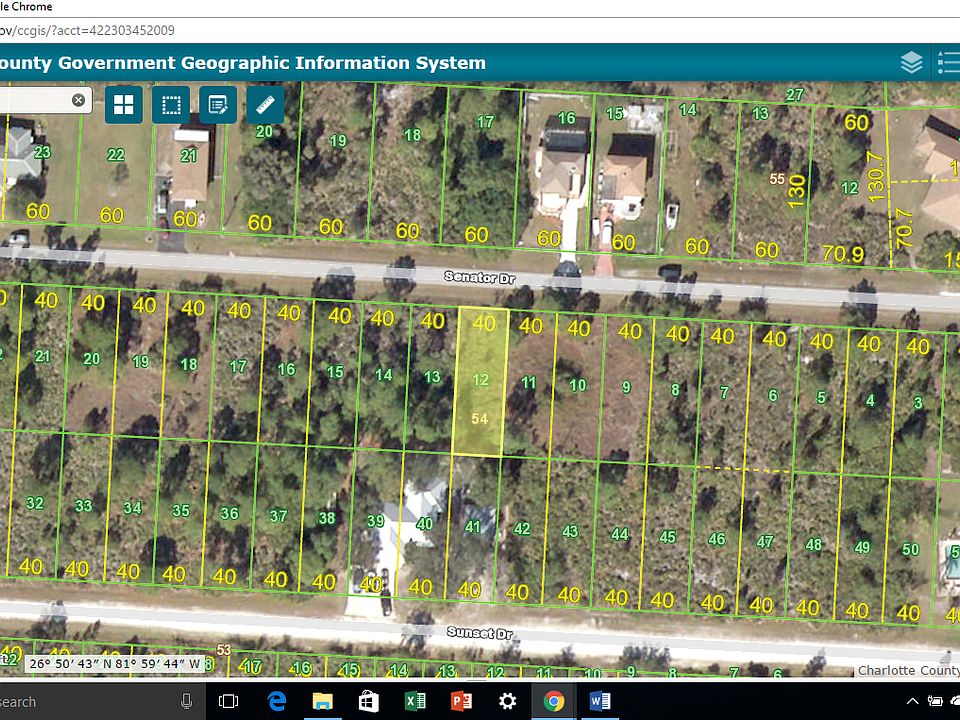Screen dimensions: 960x720
Task: Open the legend list panel
Action: pyautogui.click(x=948, y=62)
